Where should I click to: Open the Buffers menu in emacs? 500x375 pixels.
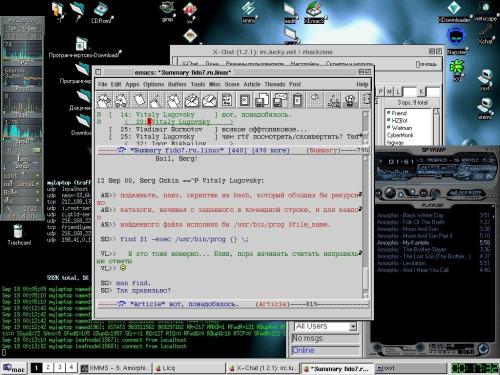(x=177, y=84)
